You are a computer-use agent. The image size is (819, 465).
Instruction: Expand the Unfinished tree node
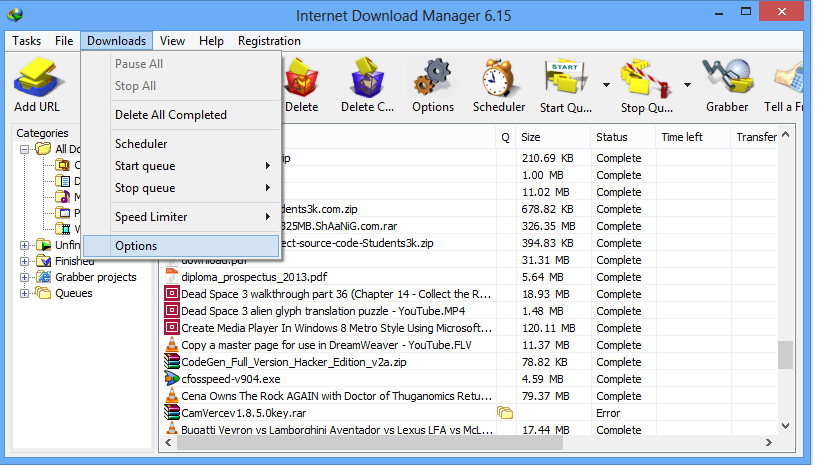[x=24, y=245]
